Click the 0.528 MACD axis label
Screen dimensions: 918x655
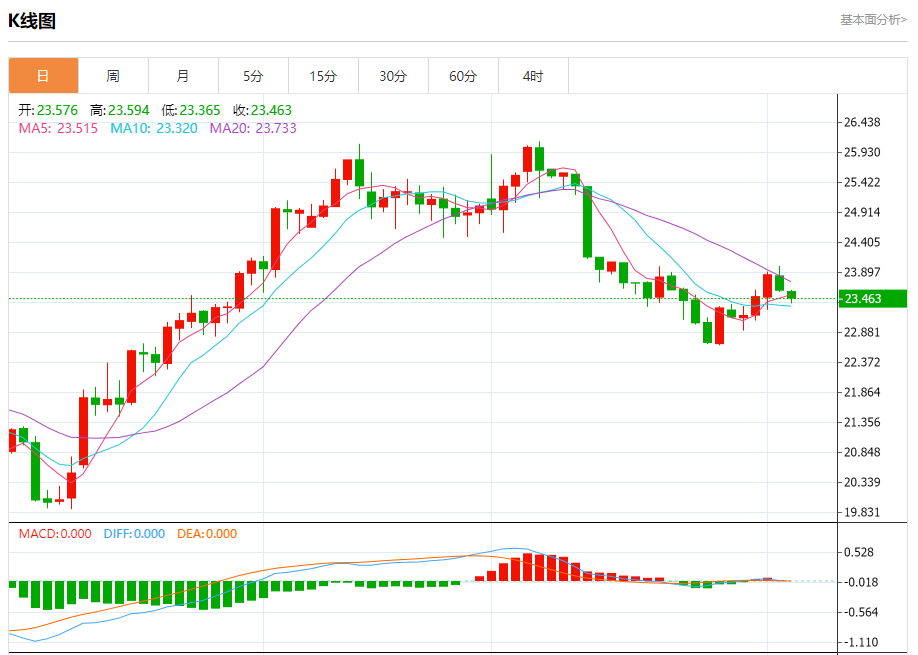point(859,552)
